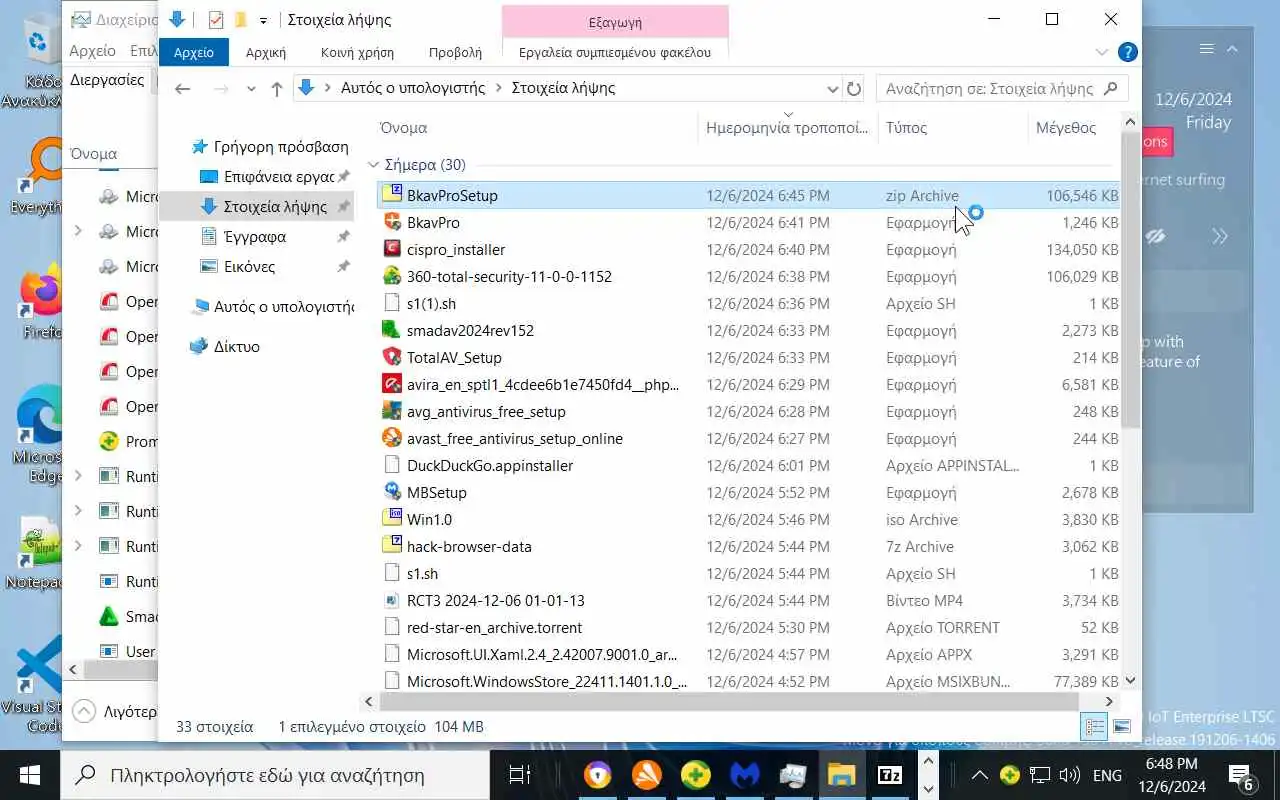Viewport: 1280px width, 800px height.
Task: Open the notification center icon
Action: click(1241, 775)
